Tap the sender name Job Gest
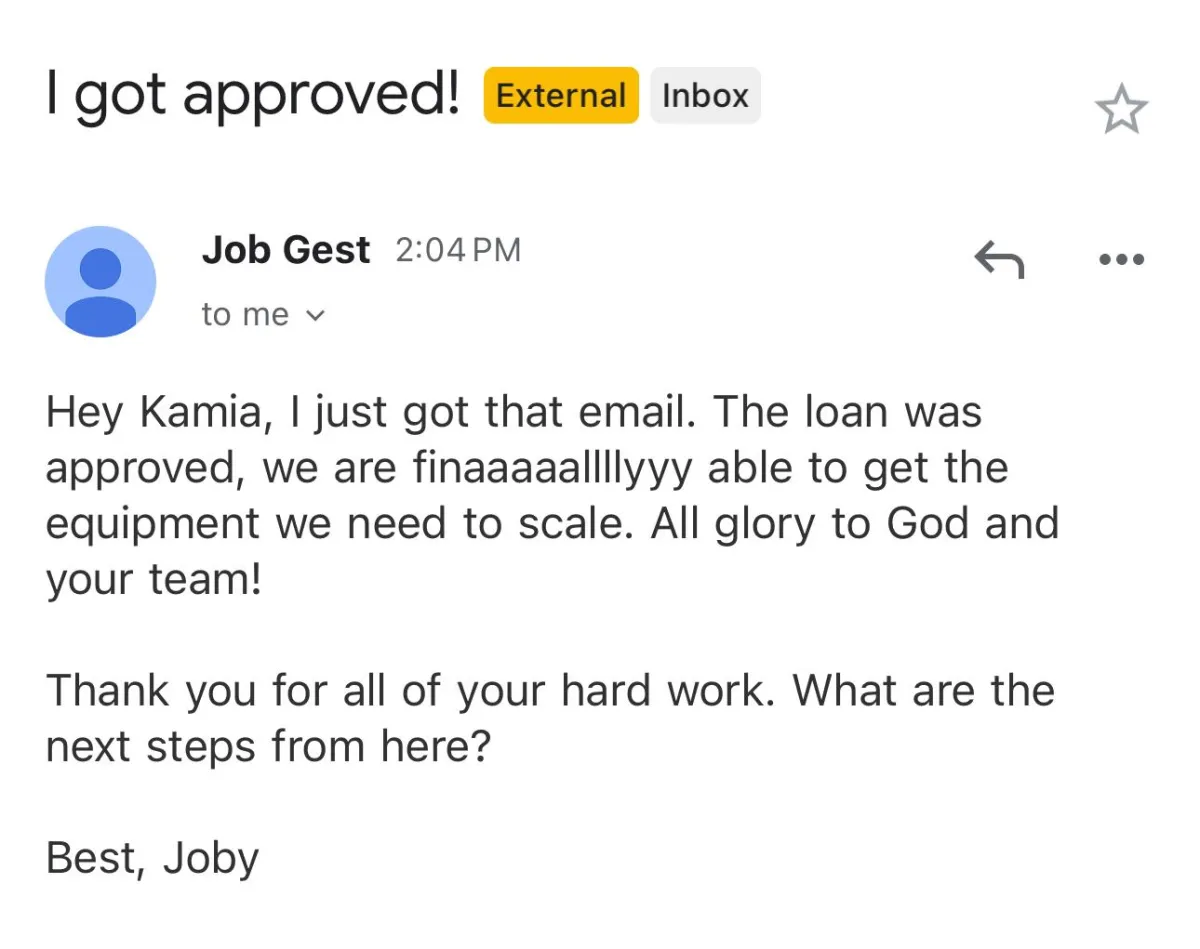This screenshot has width=1200, height=949. pyautogui.click(x=286, y=250)
